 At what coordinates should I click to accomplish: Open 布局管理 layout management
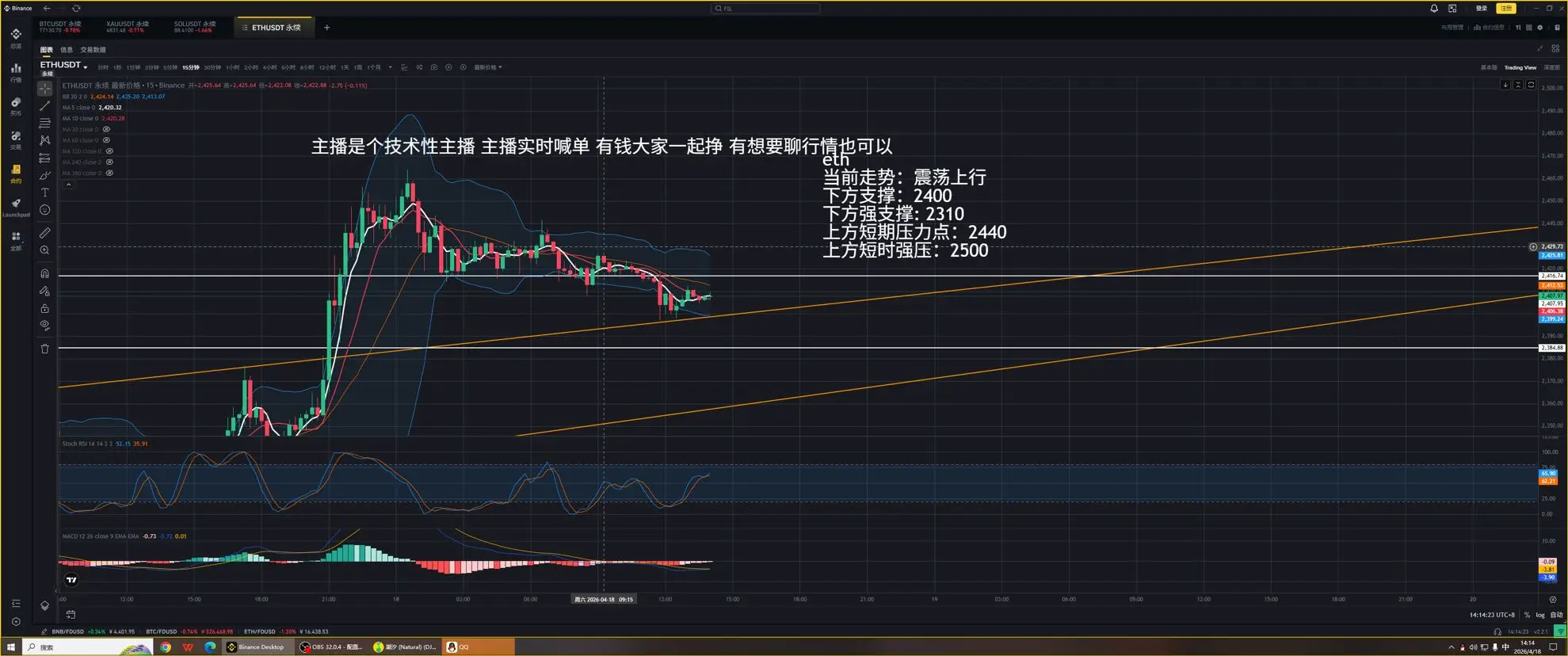(x=1452, y=28)
